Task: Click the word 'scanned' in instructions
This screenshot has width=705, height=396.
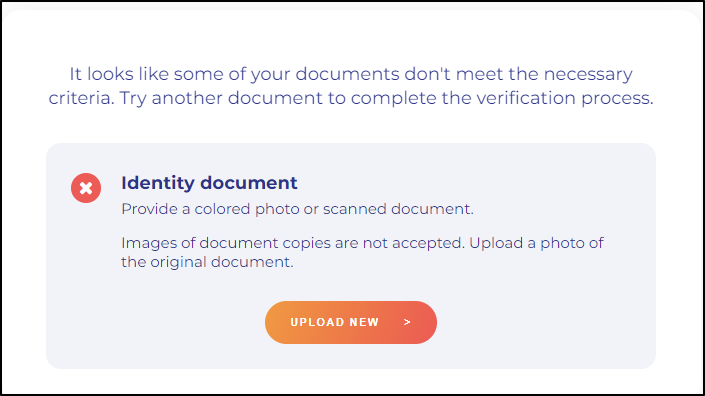Action: [x=355, y=209]
